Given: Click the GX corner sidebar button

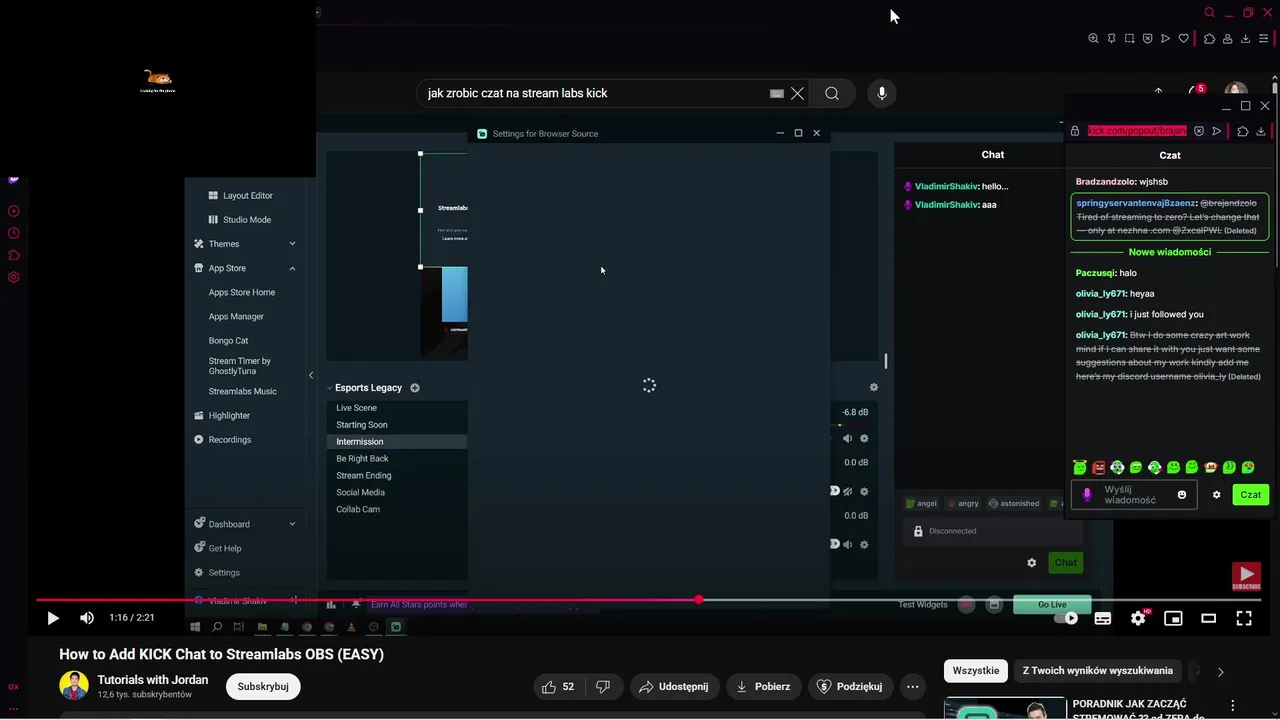Looking at the screenshot, I should point(13,687).
